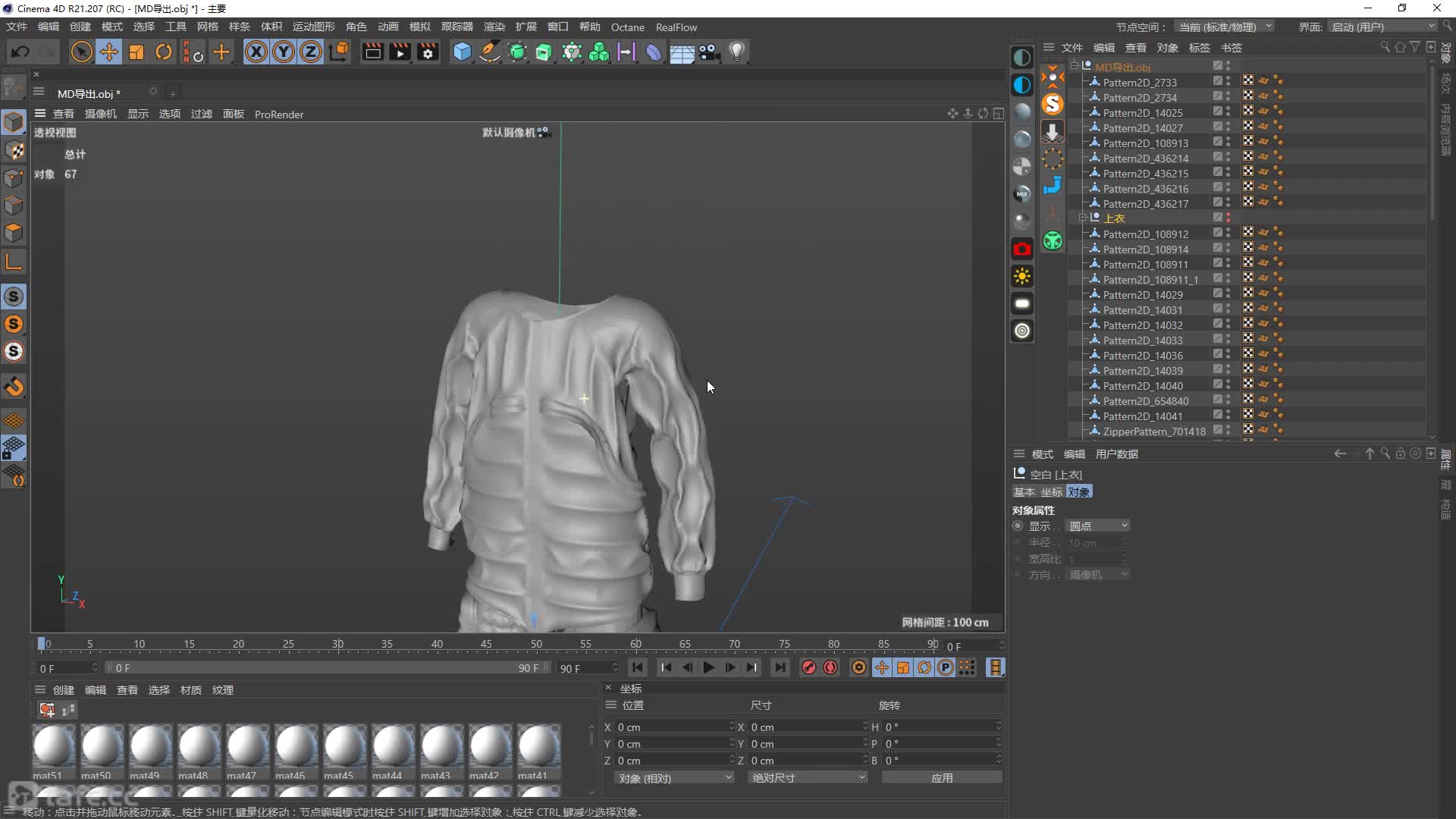Open the 对象 (相对) coordinate dropdown
1456x819 pixels.
coord(674,777)
